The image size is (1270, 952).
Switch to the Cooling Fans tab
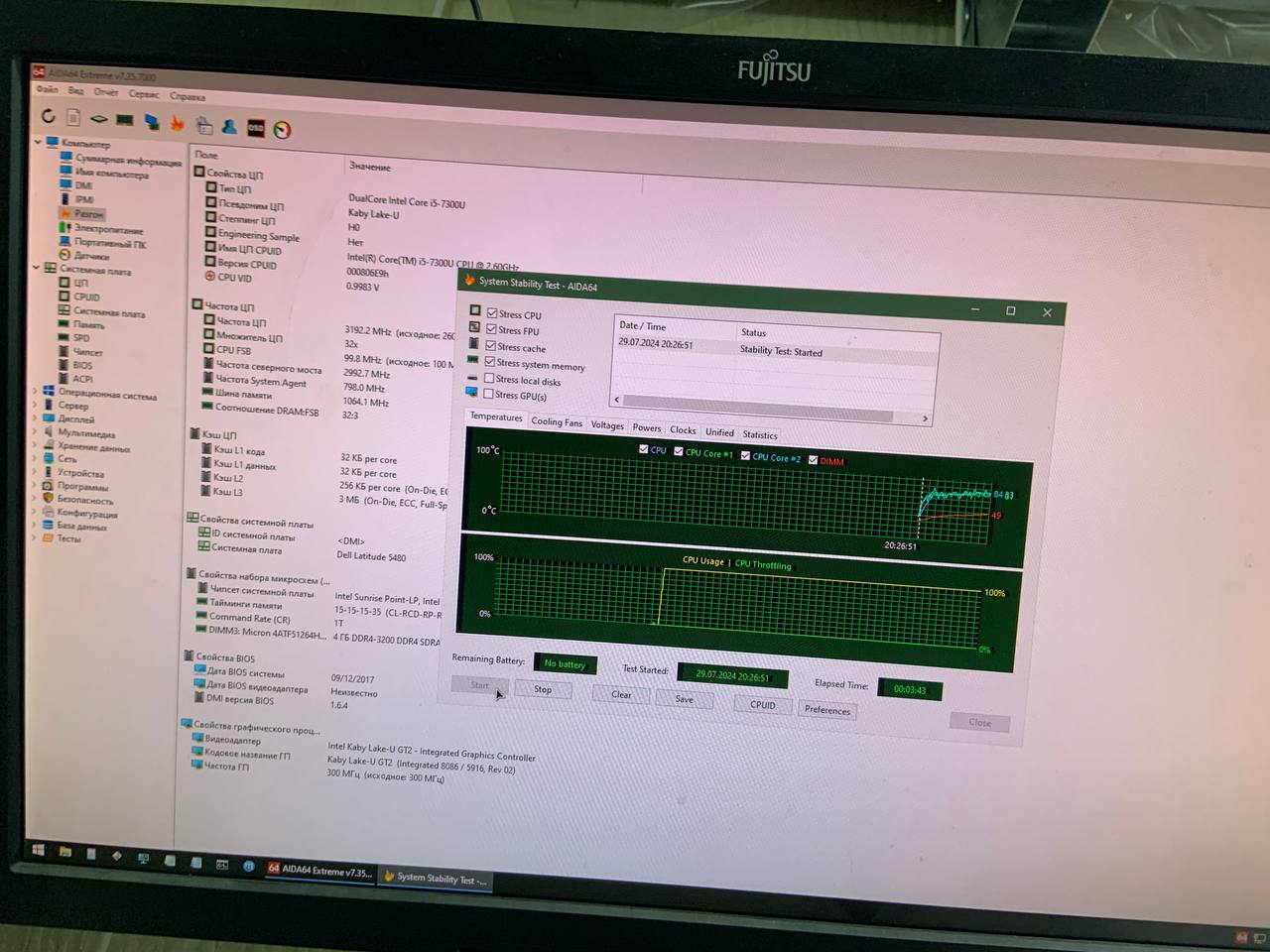tap(557, 421)
